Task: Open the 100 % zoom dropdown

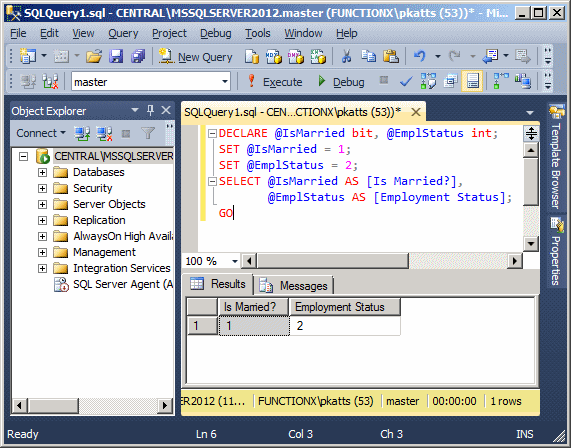Action: click(235, 261)
